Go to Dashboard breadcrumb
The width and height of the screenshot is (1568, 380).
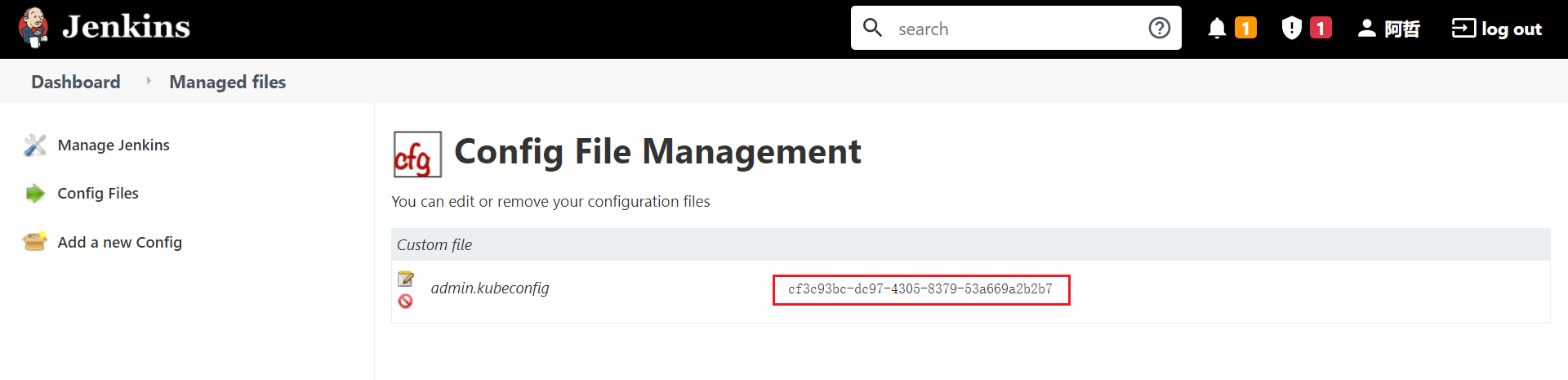pyautogui.click(x=76, y=82)
